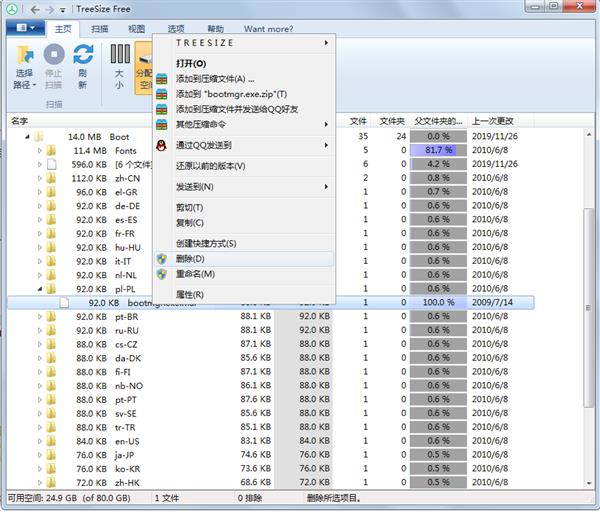Click the scrollbar down arrow in file list
Viewport: 600px width, 512px height.
tap(589, 483)
